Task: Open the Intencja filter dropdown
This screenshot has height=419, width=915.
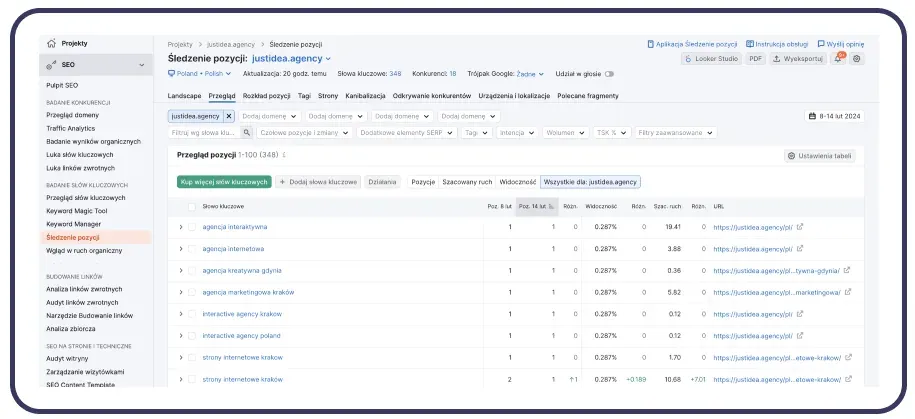Action: (516, 132)
